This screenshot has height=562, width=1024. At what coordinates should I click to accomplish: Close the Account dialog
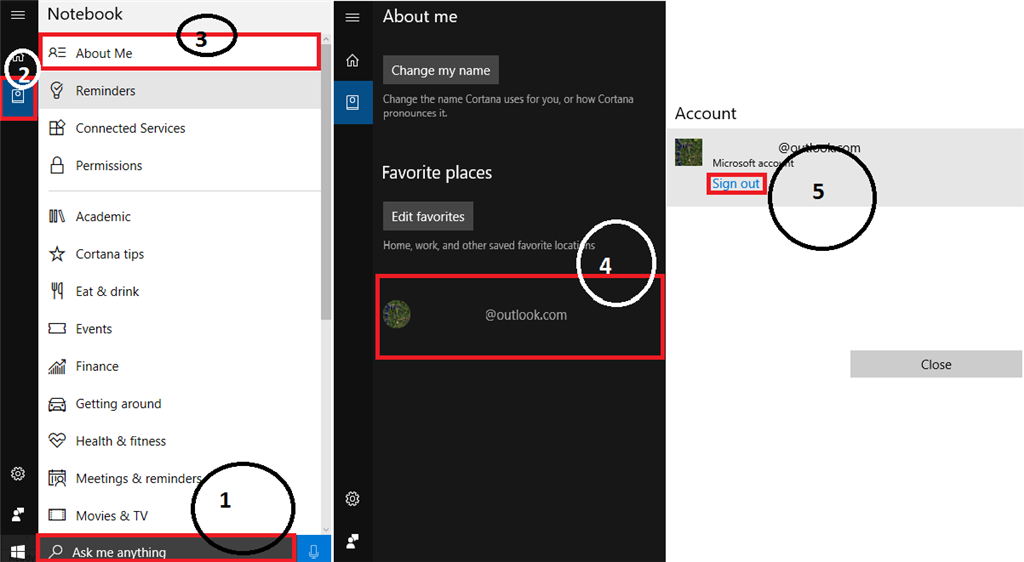936,364
